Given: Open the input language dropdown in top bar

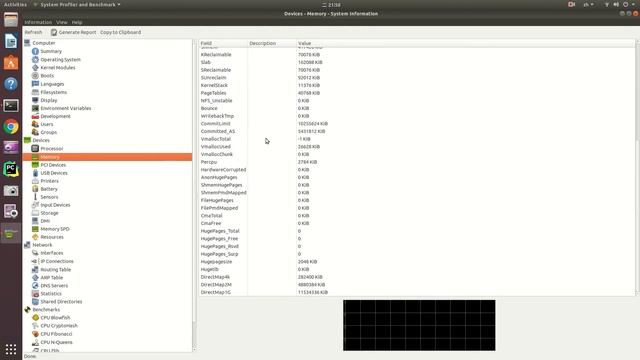Looking at the screenshot, I should coord(588,4).
